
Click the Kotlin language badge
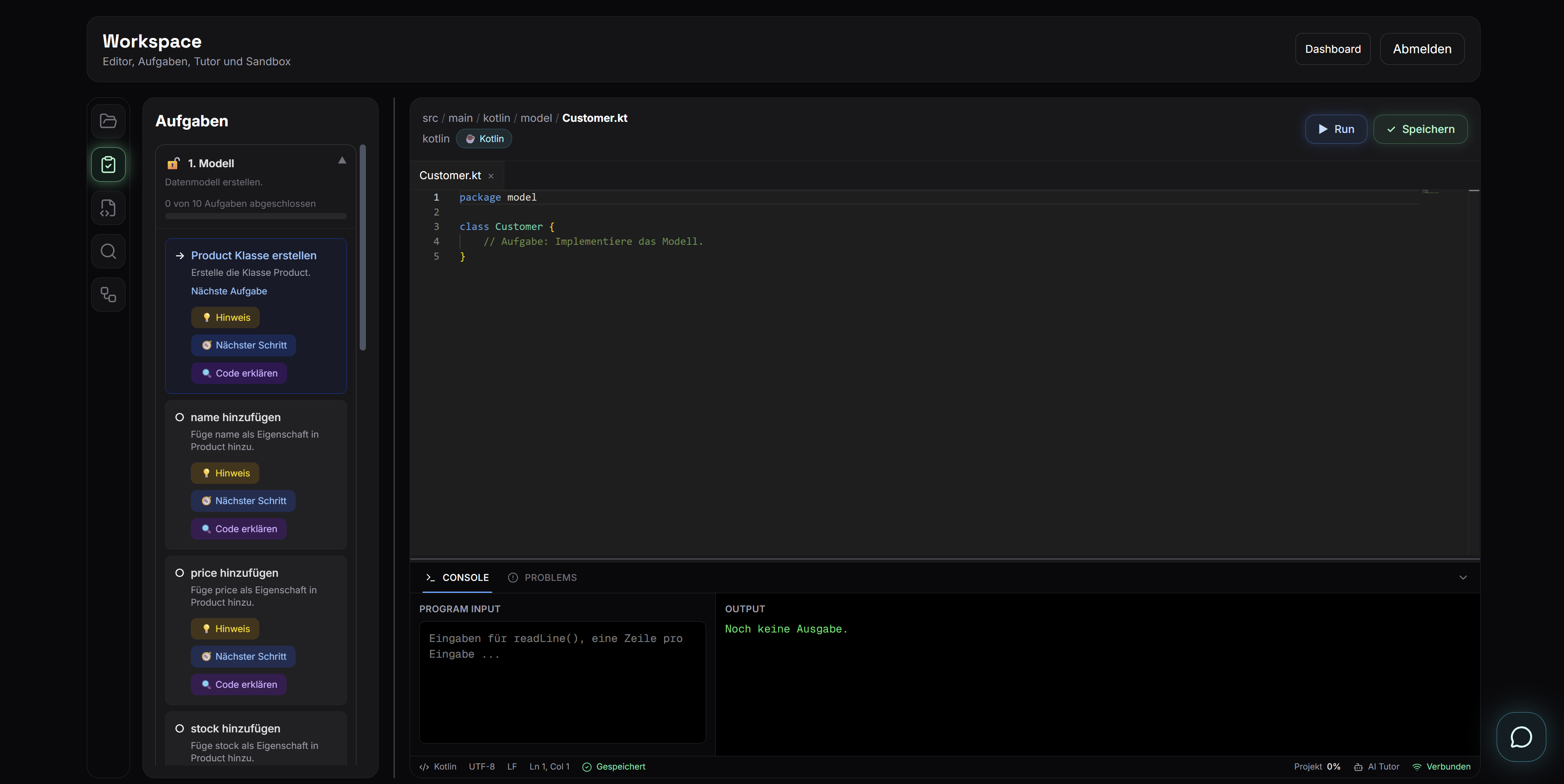[x=484, y=139]
